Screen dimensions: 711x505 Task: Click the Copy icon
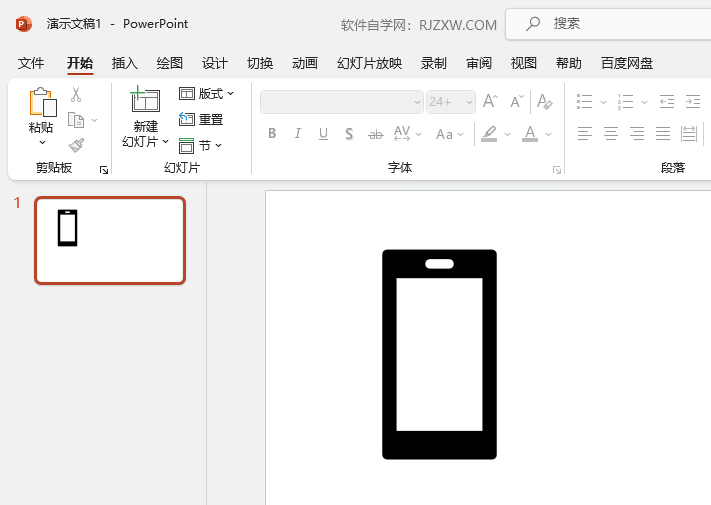pos(76,120)
